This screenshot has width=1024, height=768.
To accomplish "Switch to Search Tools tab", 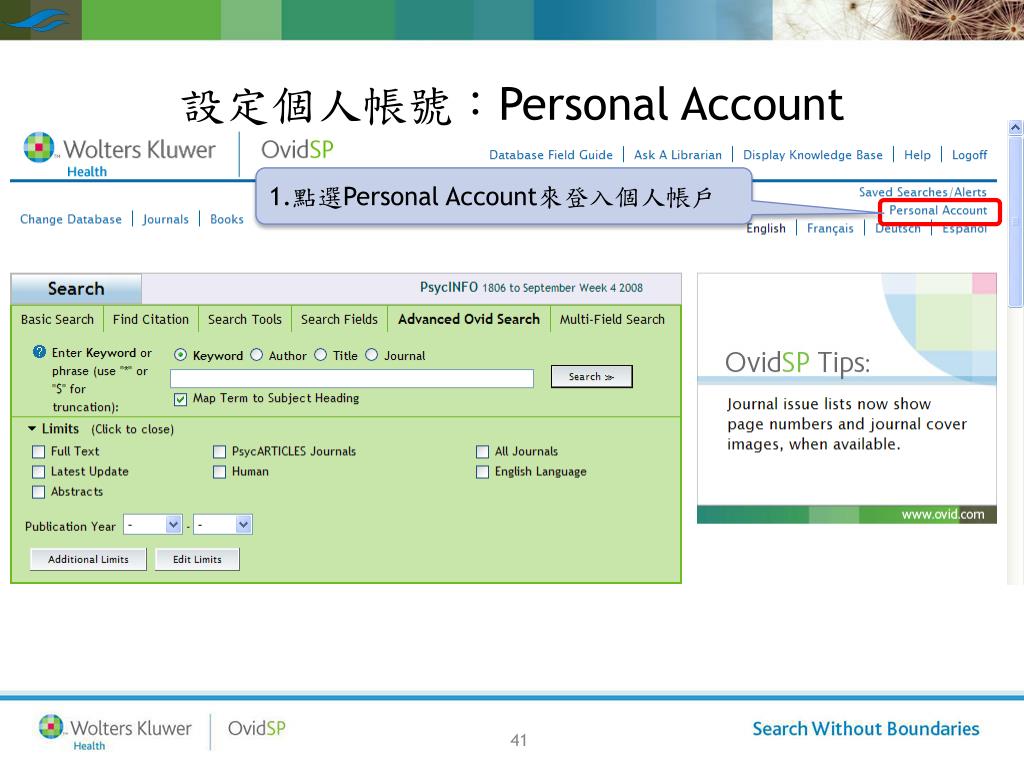I will coord(245,319).
